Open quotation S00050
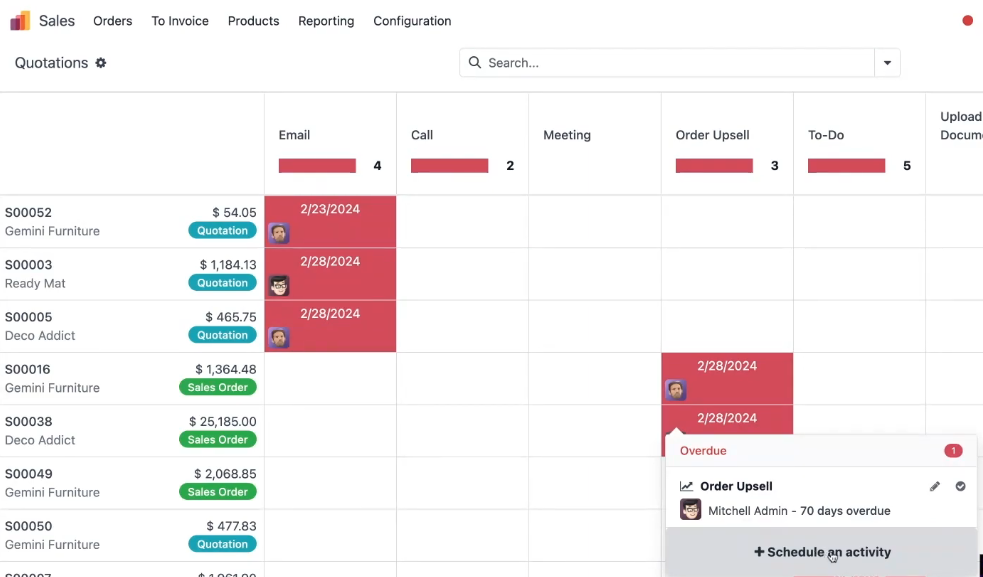The height and width of the screenshot is (577, 983). pyautogui.click(x=28, y=526)
